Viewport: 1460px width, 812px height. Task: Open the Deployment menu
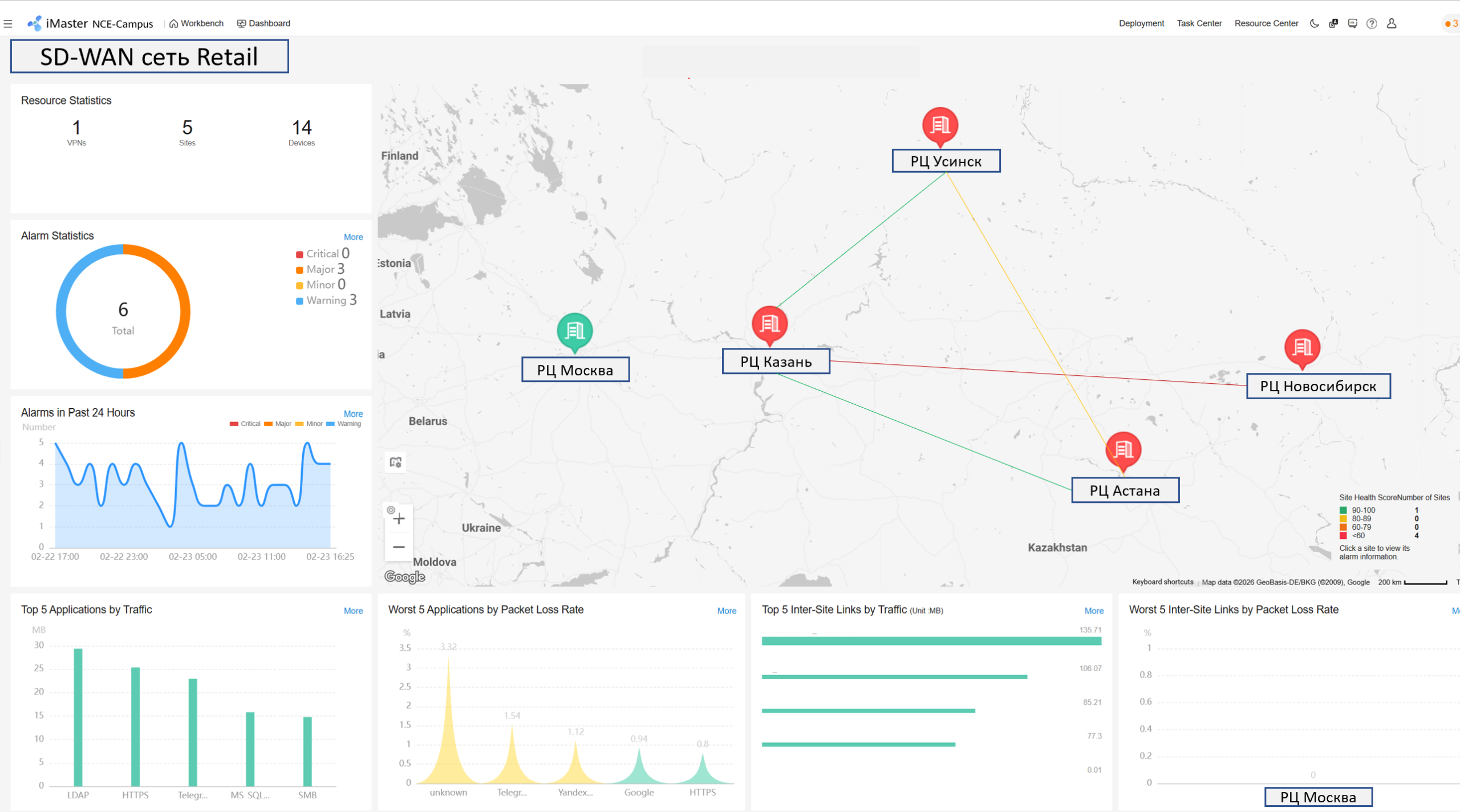coord(1141,23)
